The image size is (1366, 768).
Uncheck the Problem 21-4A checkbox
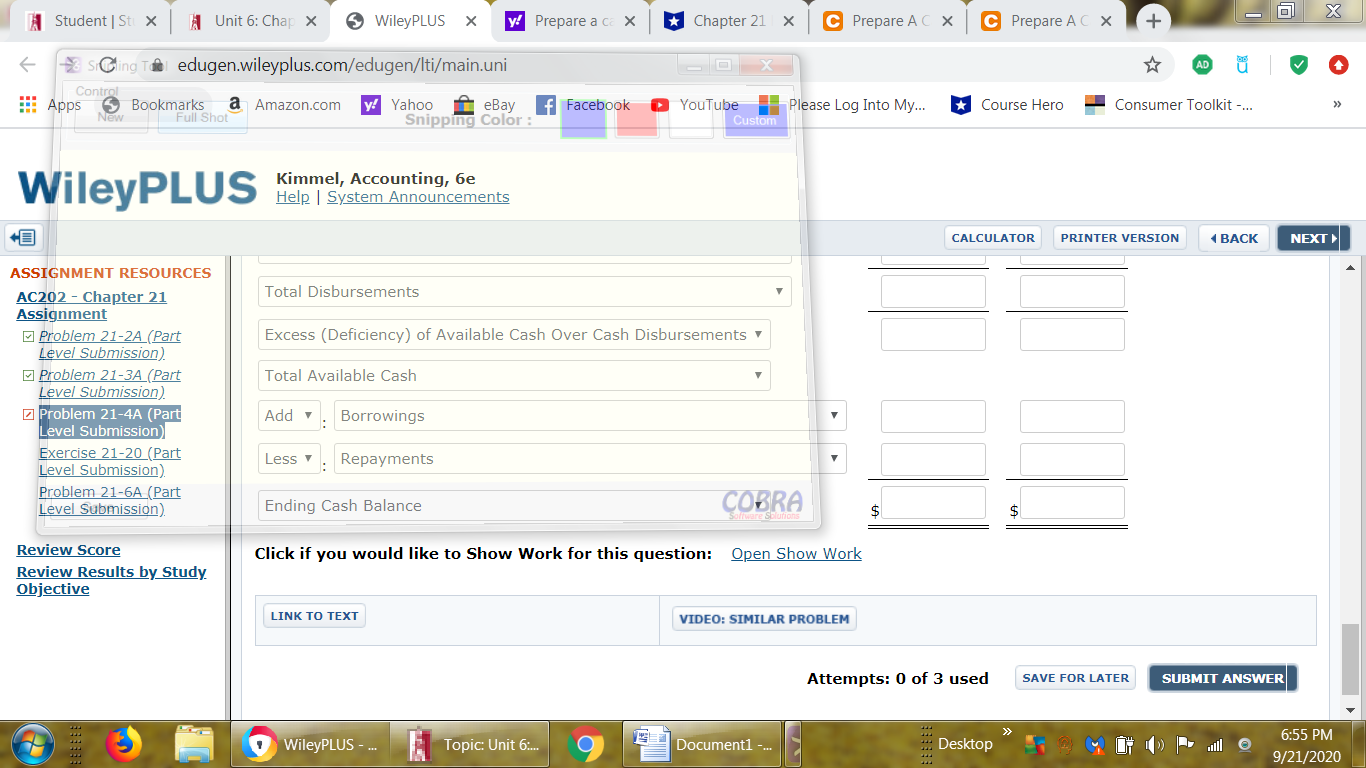(28, 414)
